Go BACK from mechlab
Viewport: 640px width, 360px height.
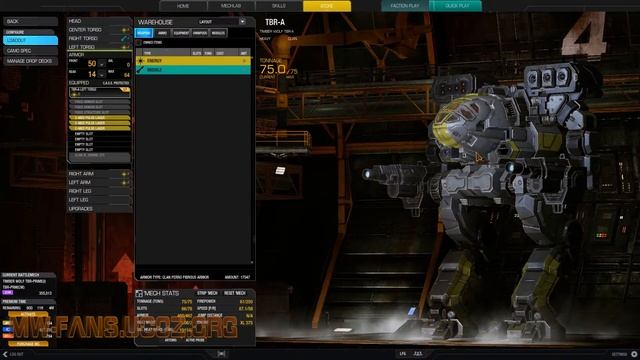pos(30,21)
